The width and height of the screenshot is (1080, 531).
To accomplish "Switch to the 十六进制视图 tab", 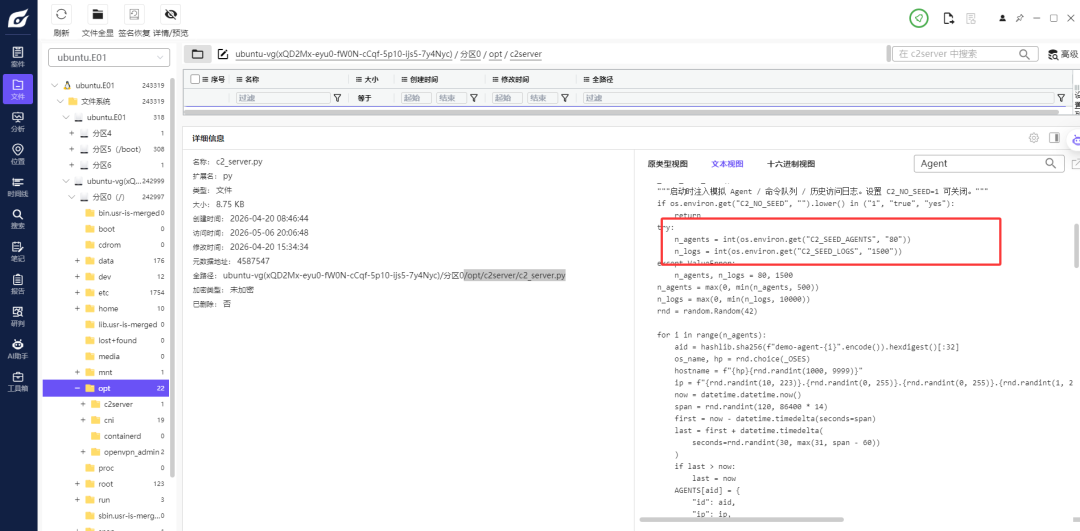I will point(791,164).
